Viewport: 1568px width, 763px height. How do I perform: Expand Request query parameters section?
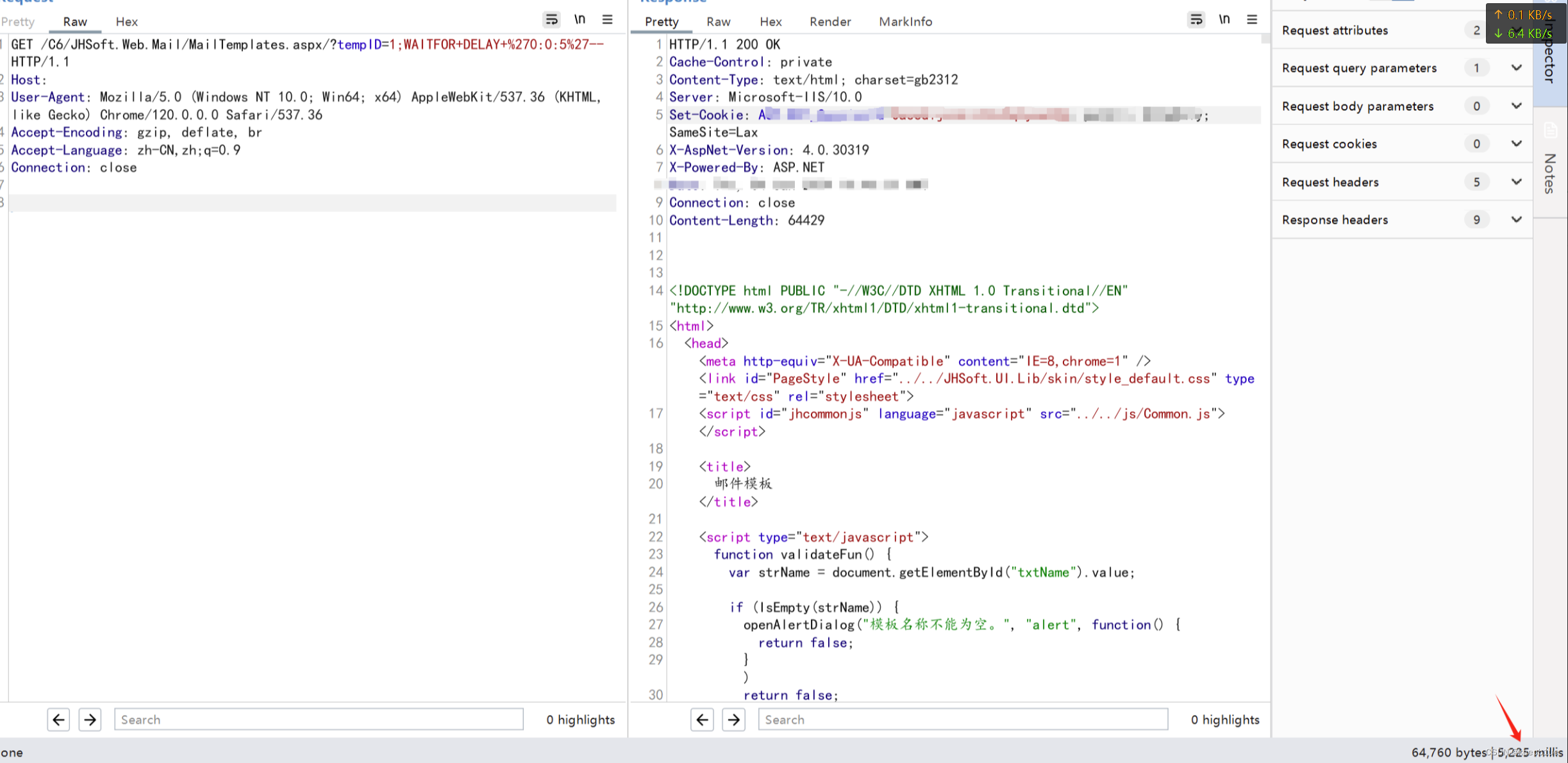click(x=1516, y=68)
